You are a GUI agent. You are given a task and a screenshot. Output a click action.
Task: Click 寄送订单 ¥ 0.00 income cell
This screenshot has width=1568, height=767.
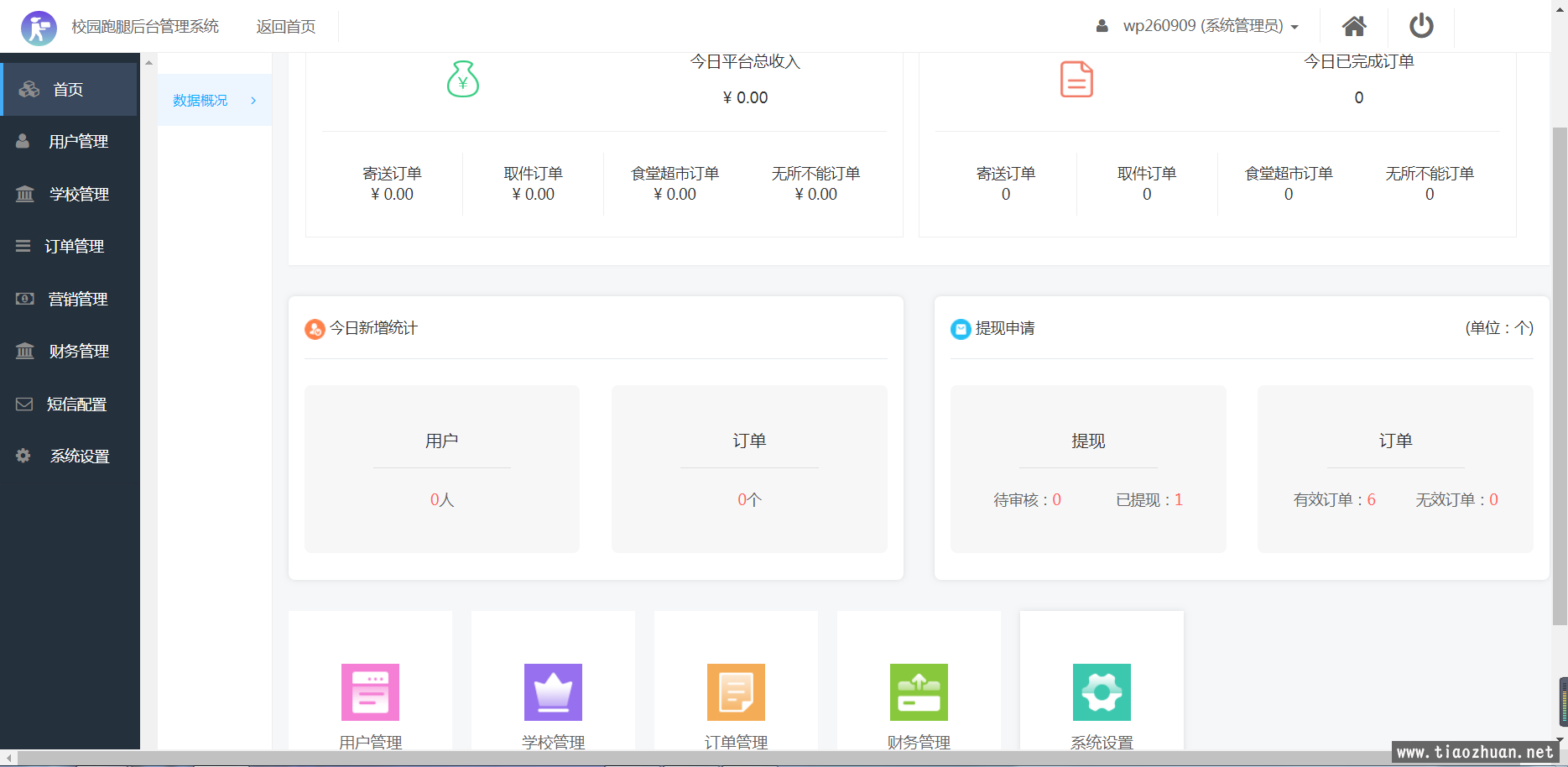pyautogui.click(x=393, y=184)
